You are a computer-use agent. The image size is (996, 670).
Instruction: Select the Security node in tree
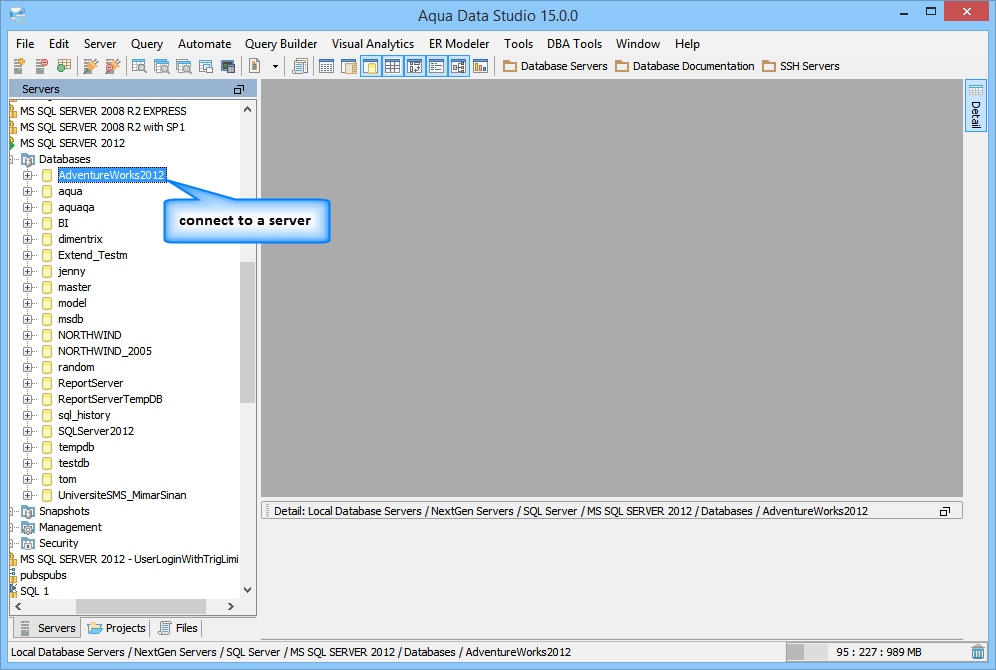click(58, 543)
